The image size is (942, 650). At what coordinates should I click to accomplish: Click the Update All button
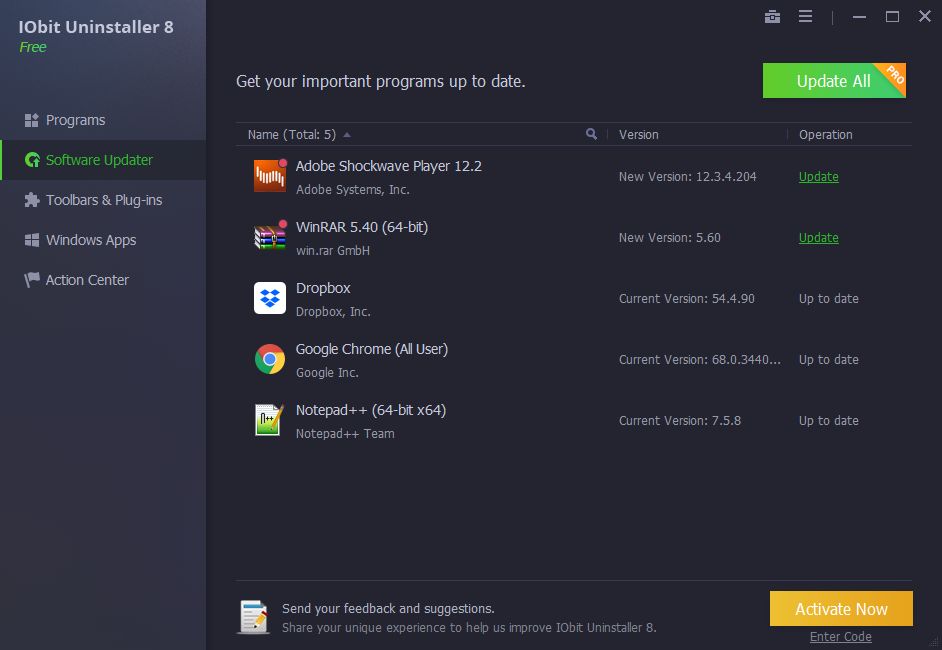pos(834,80)
